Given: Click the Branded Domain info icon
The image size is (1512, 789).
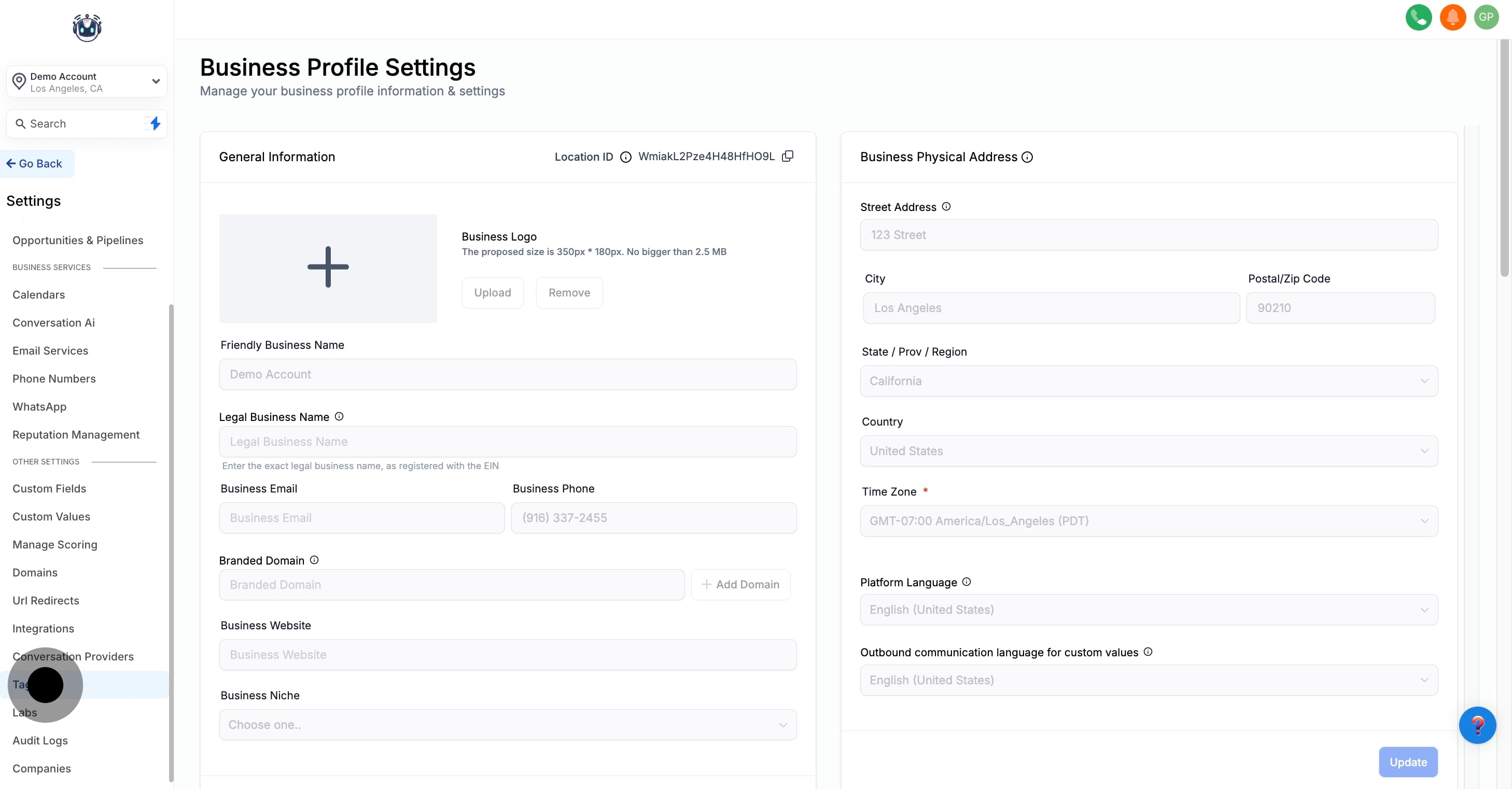Looking at the screenshot, I should click(314, 560).
